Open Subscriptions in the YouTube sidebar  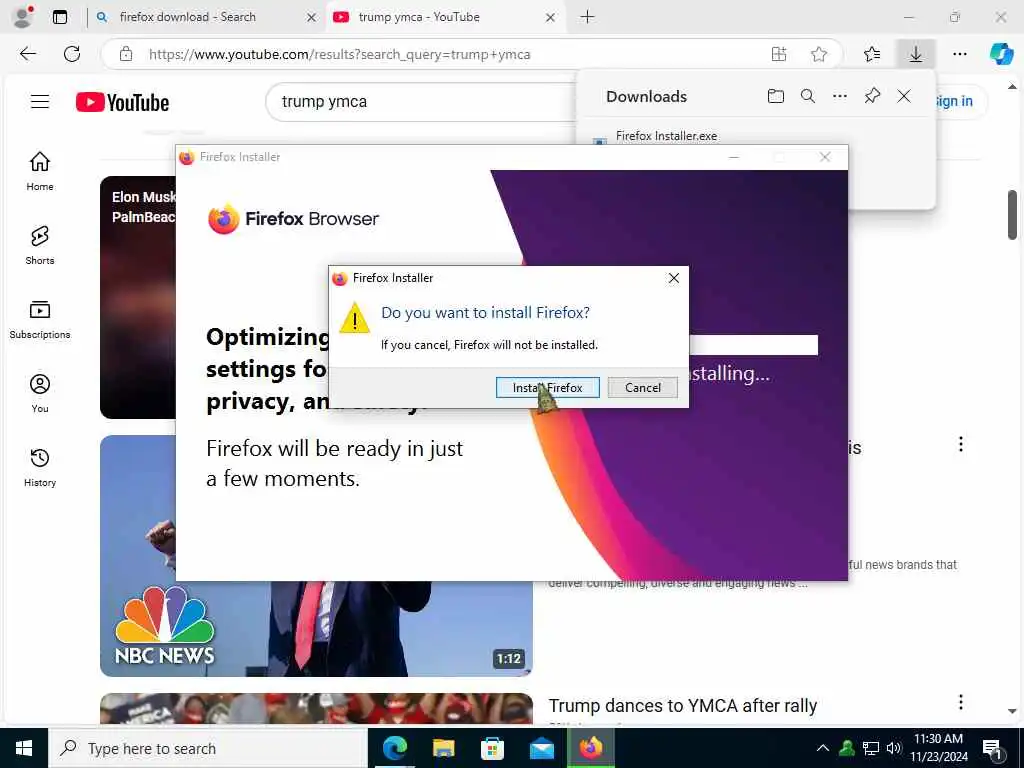(x=40, y=320)
